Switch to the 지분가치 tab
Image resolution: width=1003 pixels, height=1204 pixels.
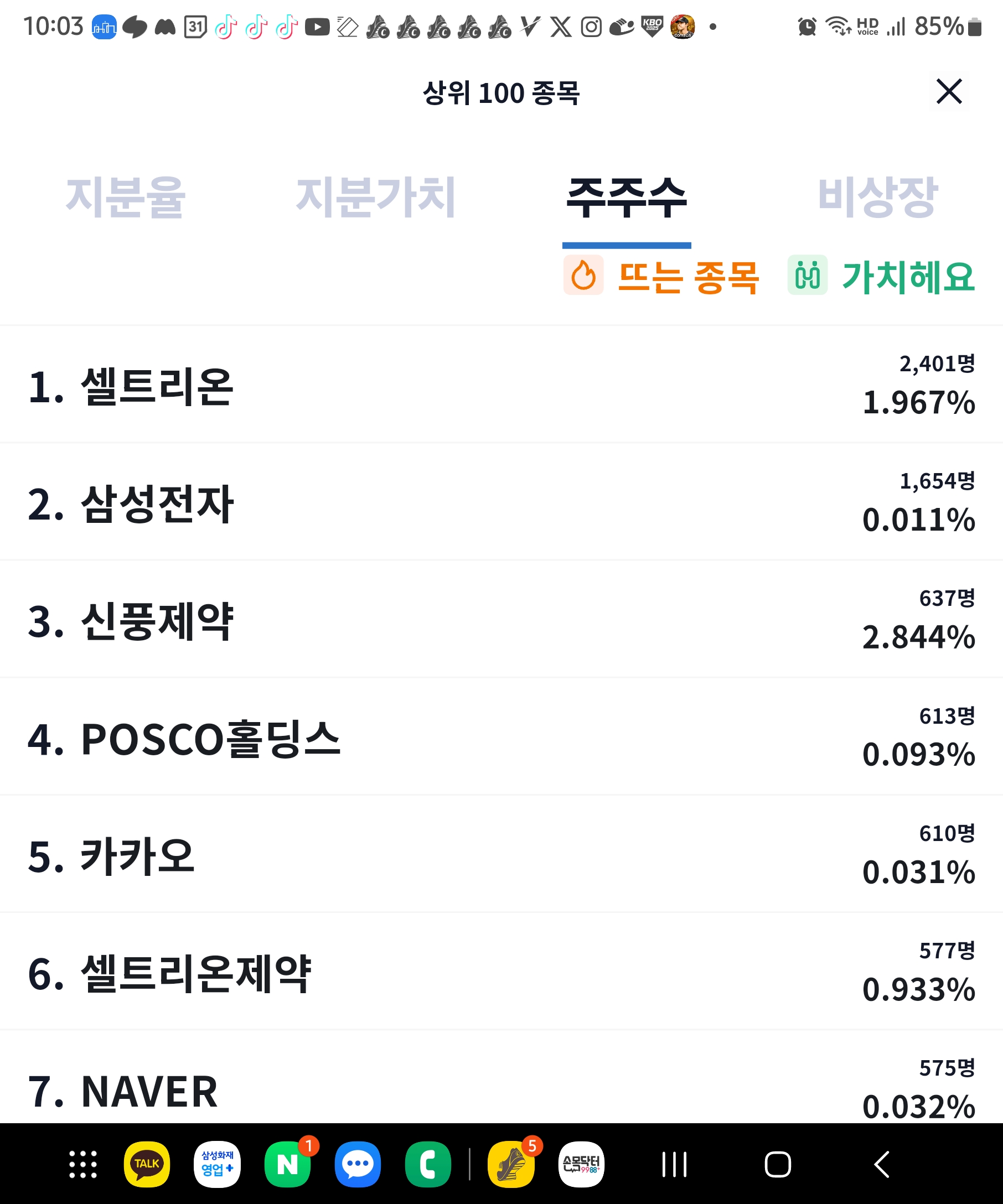click(376, 198)
